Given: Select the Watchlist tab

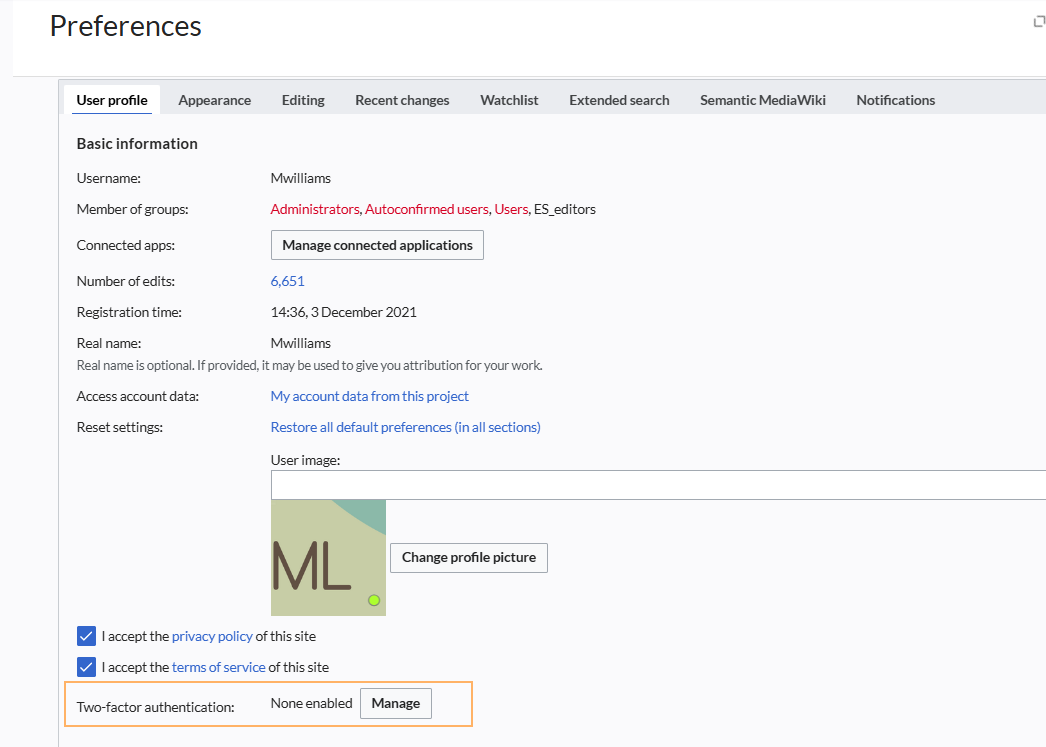Looking at the screenshot, I should click(x=509, y=100).
